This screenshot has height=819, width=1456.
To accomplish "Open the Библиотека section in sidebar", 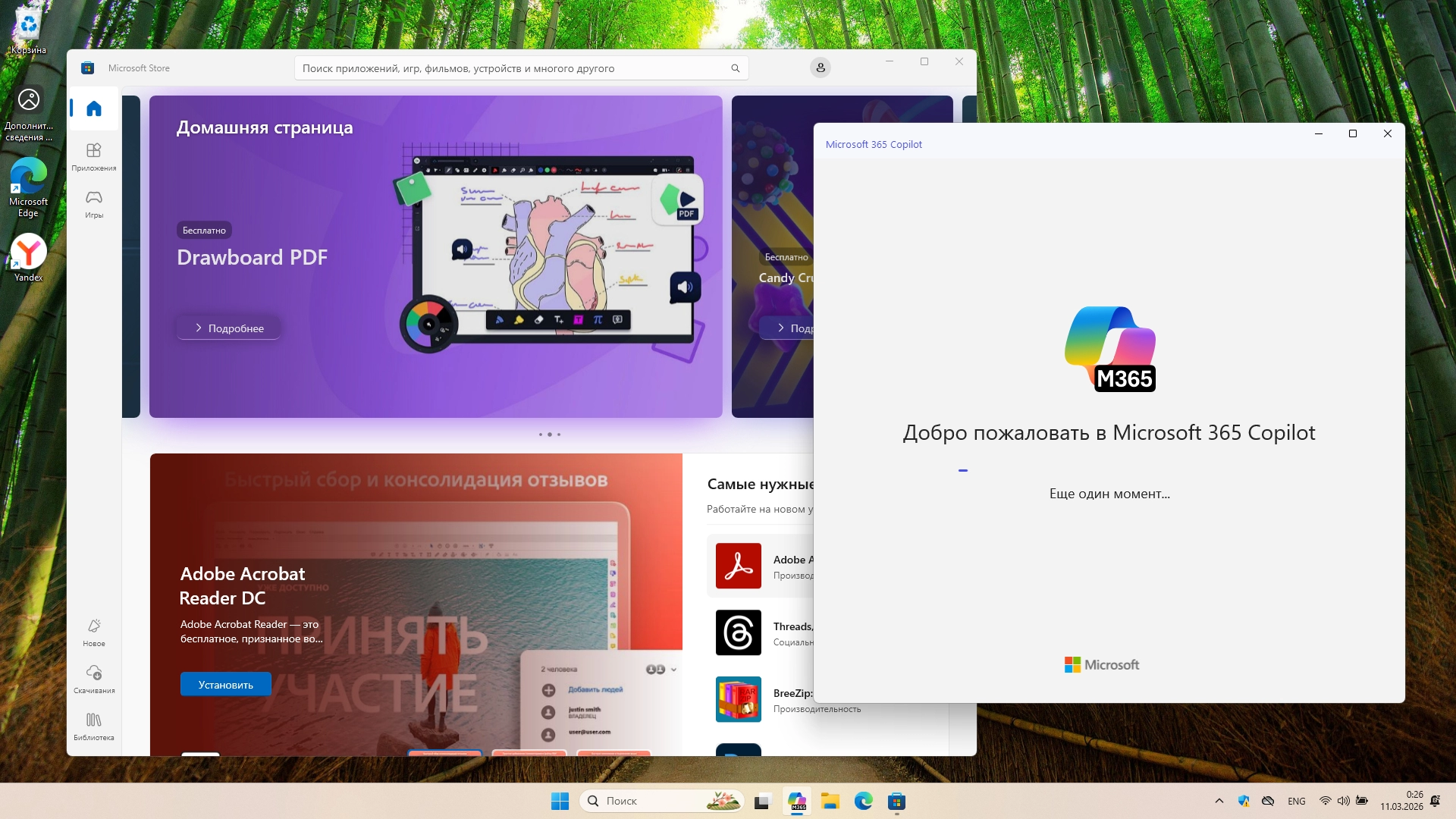I will pos(94,726).
